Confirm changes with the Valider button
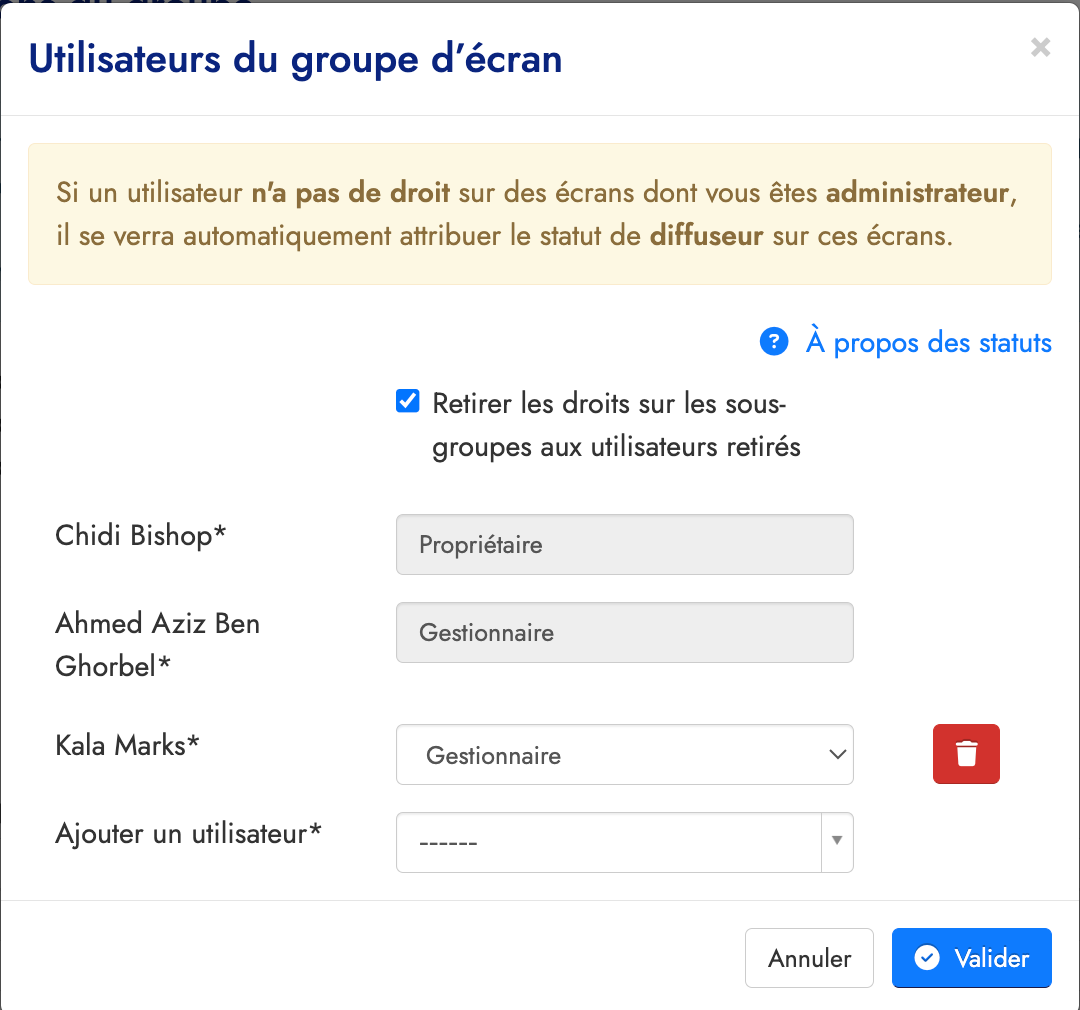This screenshot has width=1080, height=1010. click(971, 958)
